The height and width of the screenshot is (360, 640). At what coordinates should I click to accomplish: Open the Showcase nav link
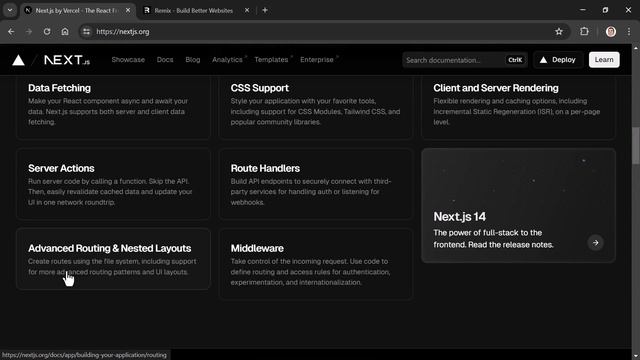pyautogui.click(x=128, y=60)
